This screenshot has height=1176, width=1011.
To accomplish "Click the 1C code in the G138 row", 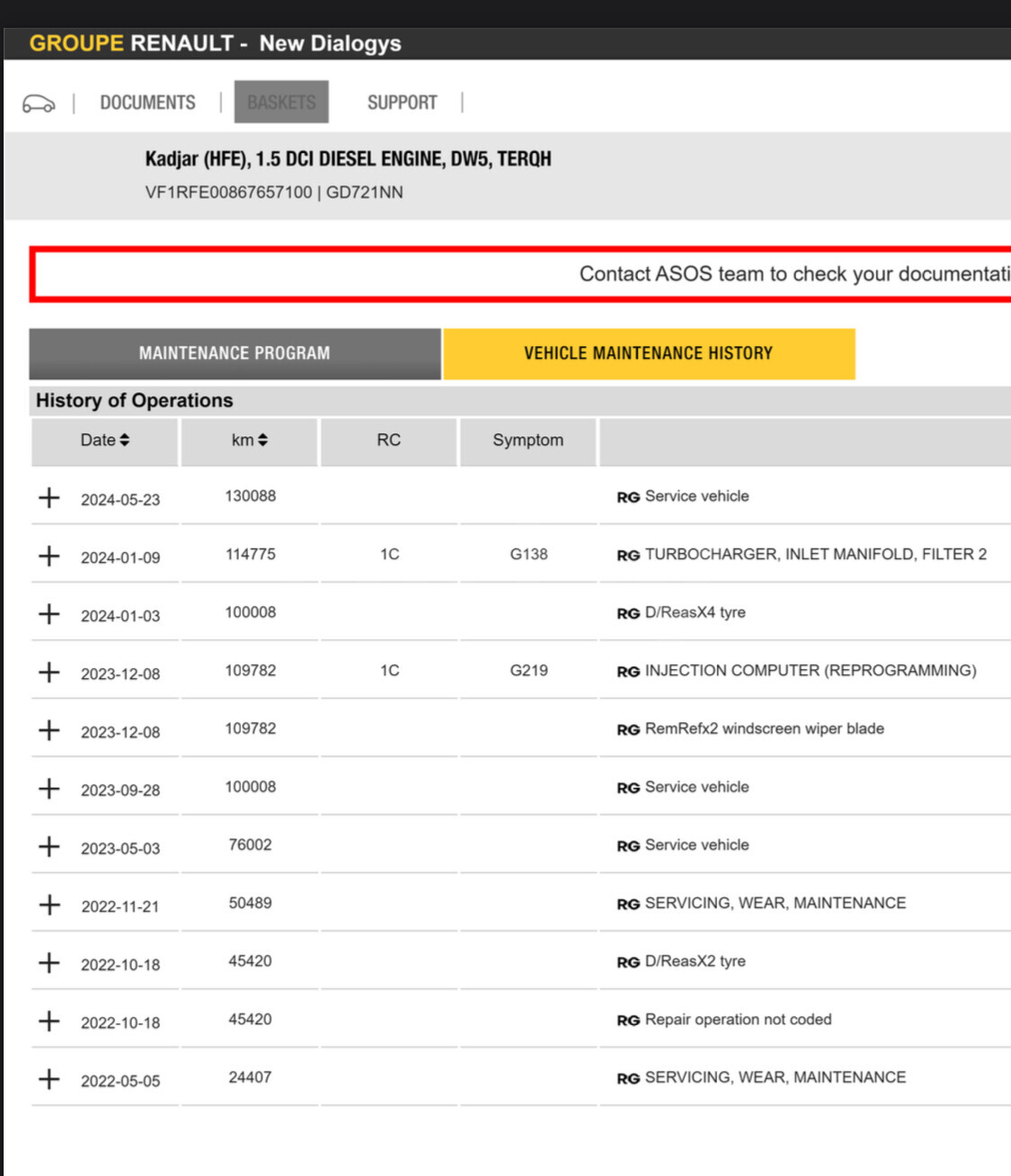I will (x=389, y=555).
